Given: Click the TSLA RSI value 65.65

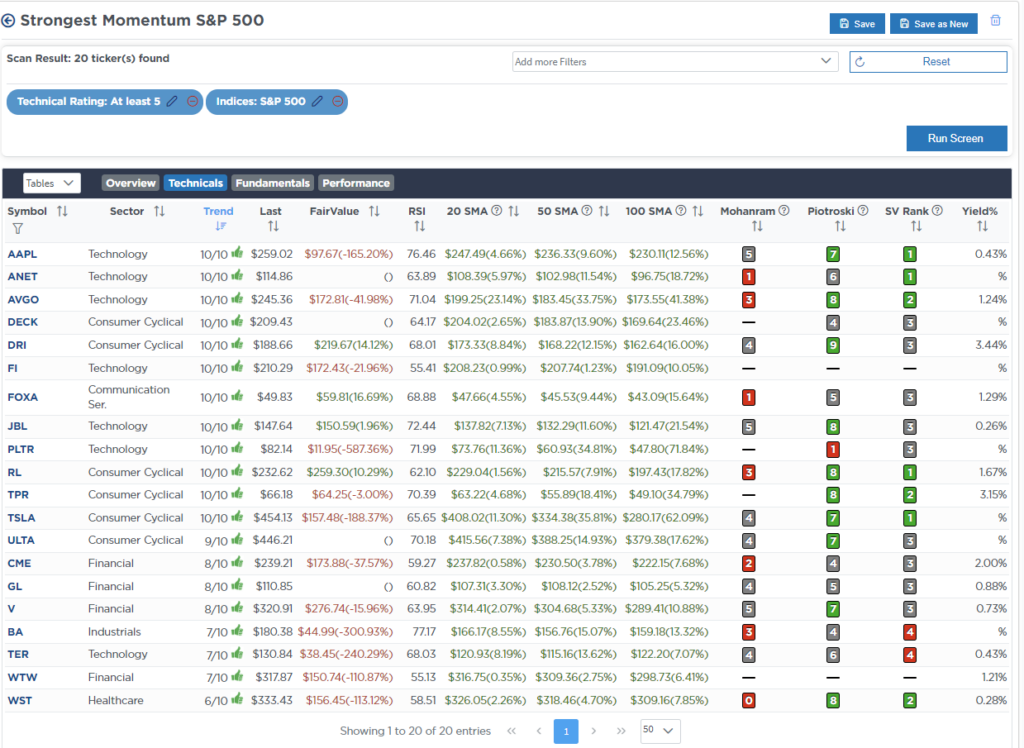Looking at the screenshot, I should click(x=421, y=518).
